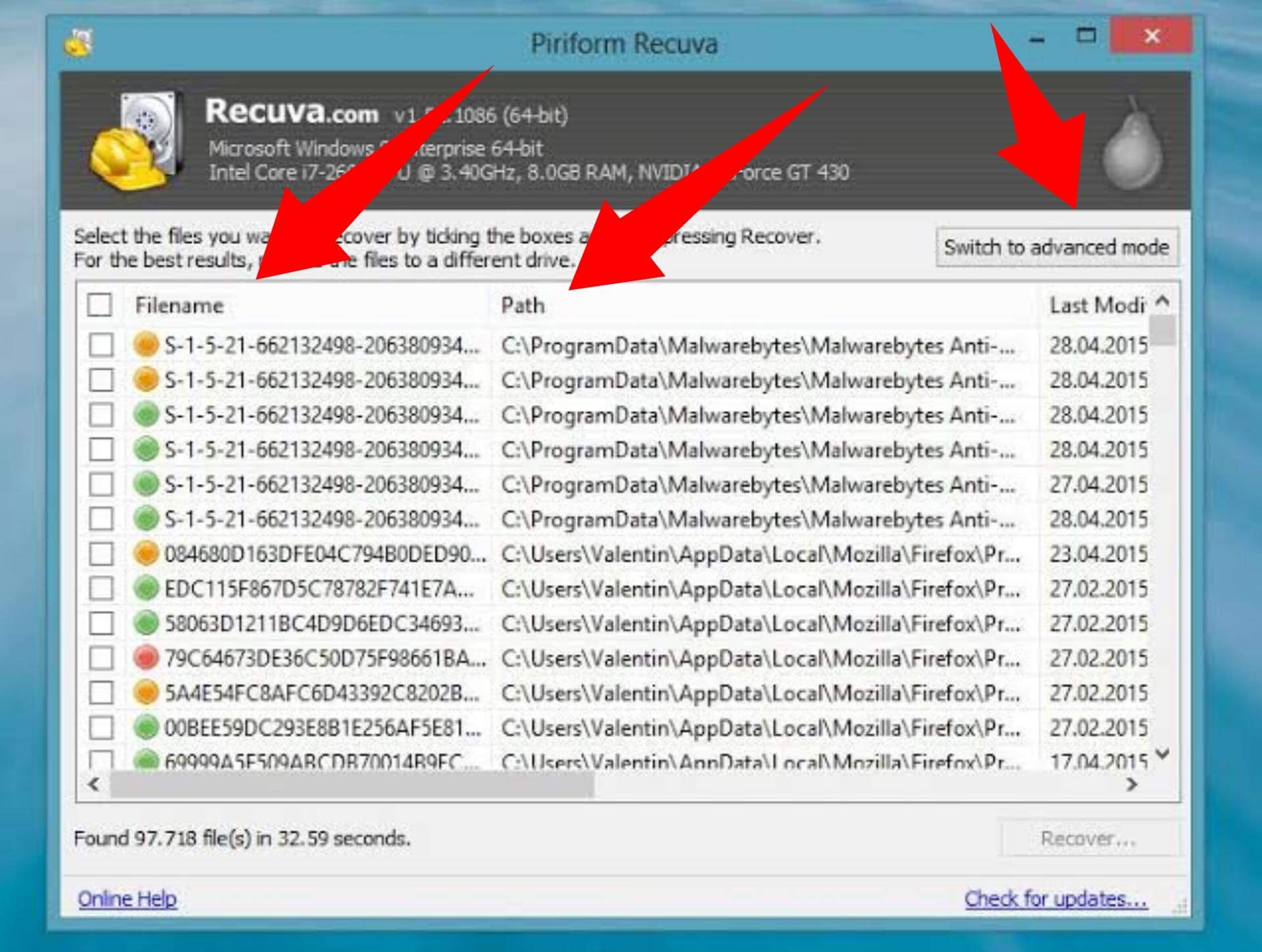Click the green dot of the S-1-5-21 file dated 27.04.2015

click(x=146, y=485)
